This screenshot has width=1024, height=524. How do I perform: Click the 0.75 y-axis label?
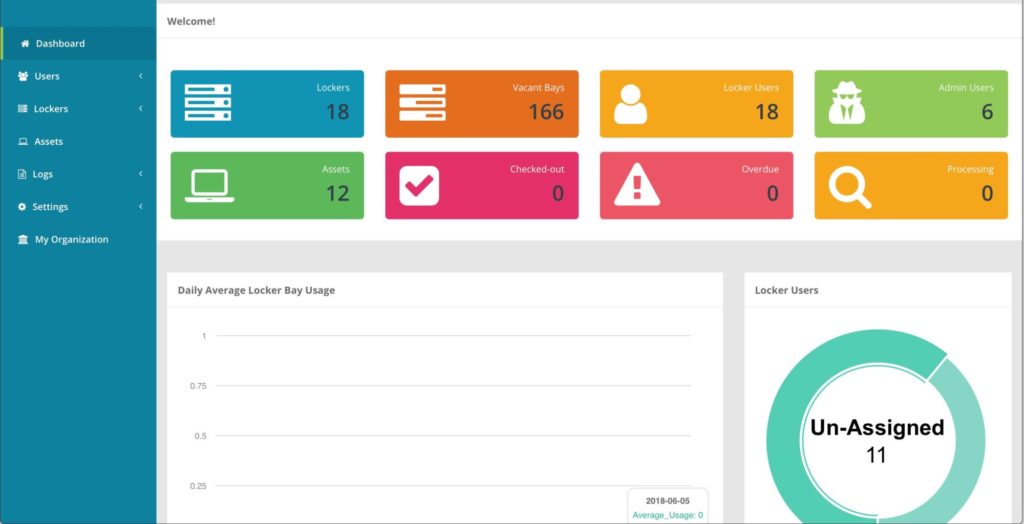click(198, 386)
